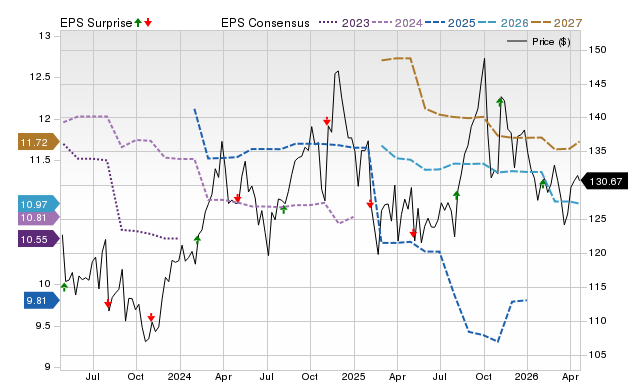
Task: Click the 13 label on the EPS axis
Action: pos(45,36)
